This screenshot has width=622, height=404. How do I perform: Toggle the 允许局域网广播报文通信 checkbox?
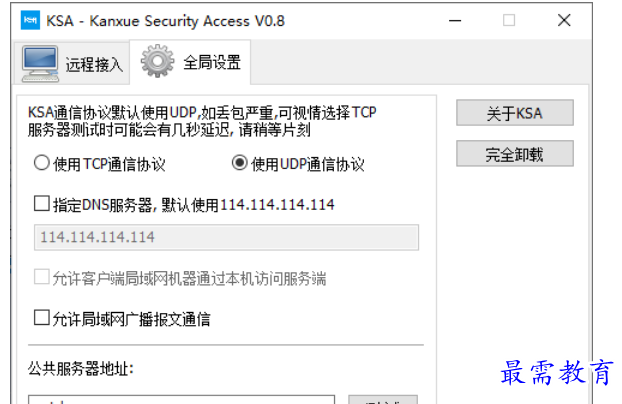click(42, 318)
